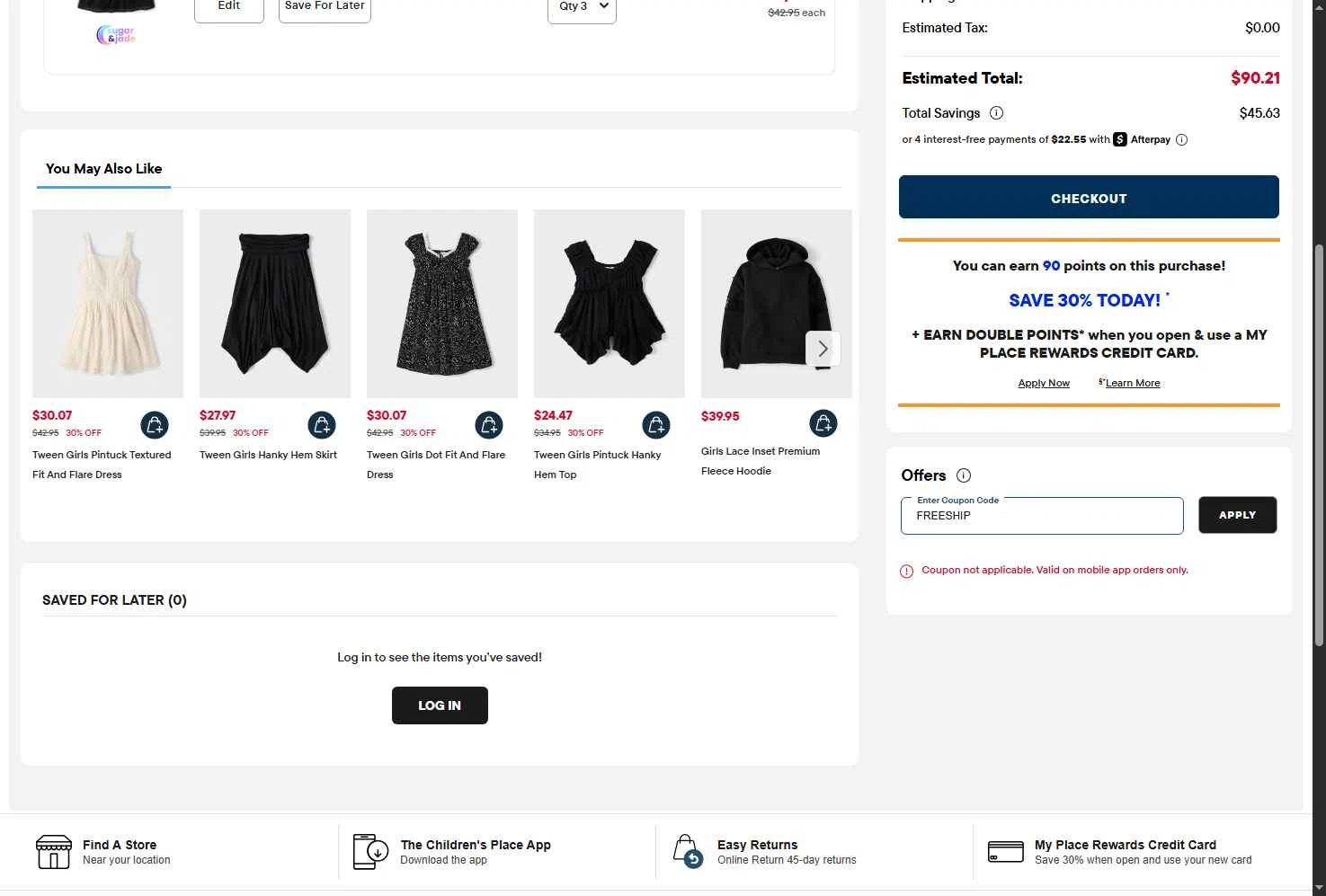Add Dot Fit And Flare Dress to bag
This screenshot has height=896, width=1326.
(x=489, y=424)
